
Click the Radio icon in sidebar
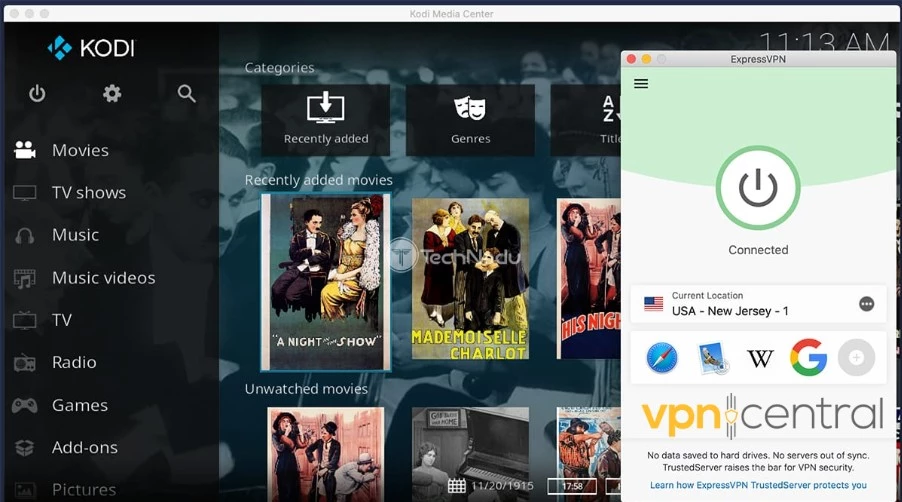coord(25,363)
